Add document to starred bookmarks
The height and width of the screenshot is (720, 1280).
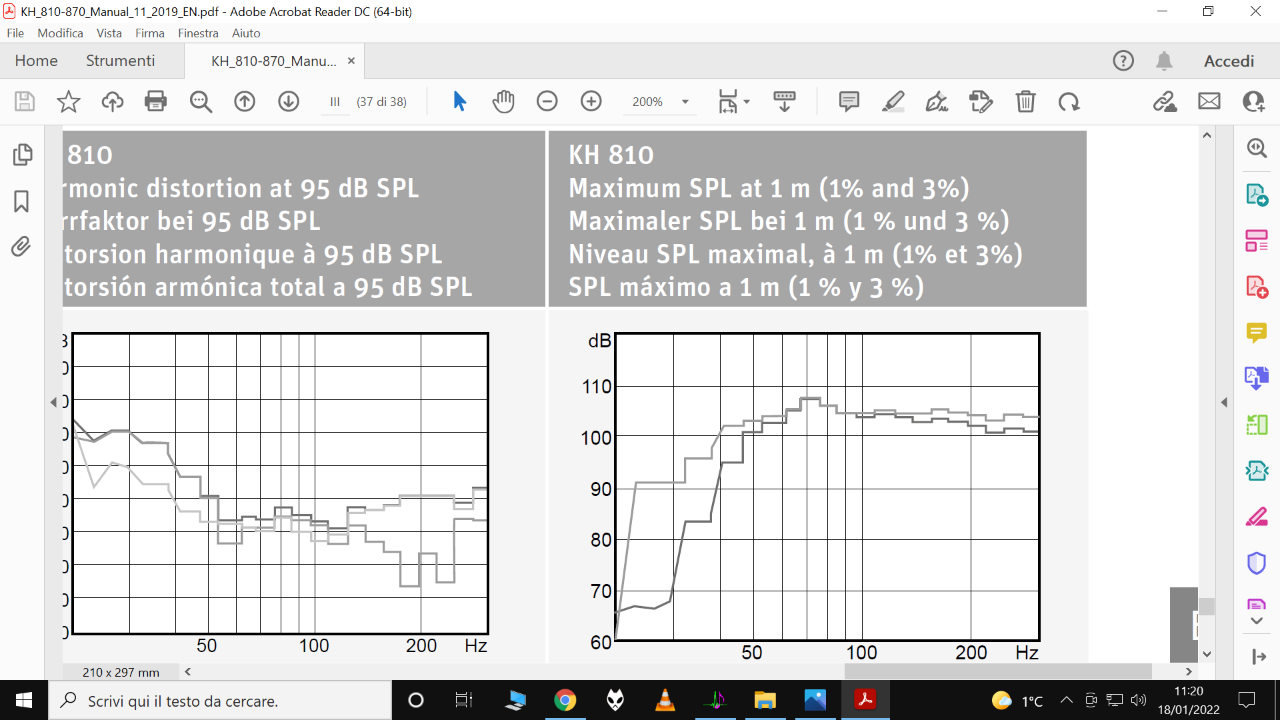68,101
